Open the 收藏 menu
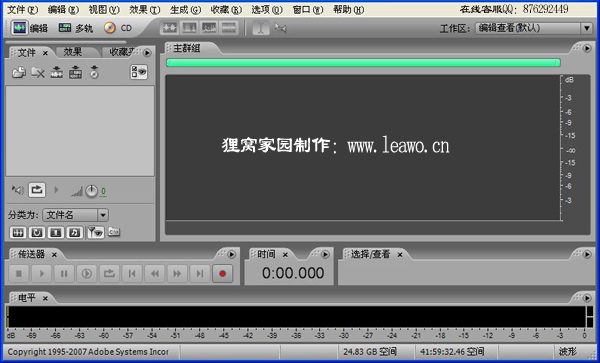The width and height of the screenshot is (600, 363). (x=226, y=10)
